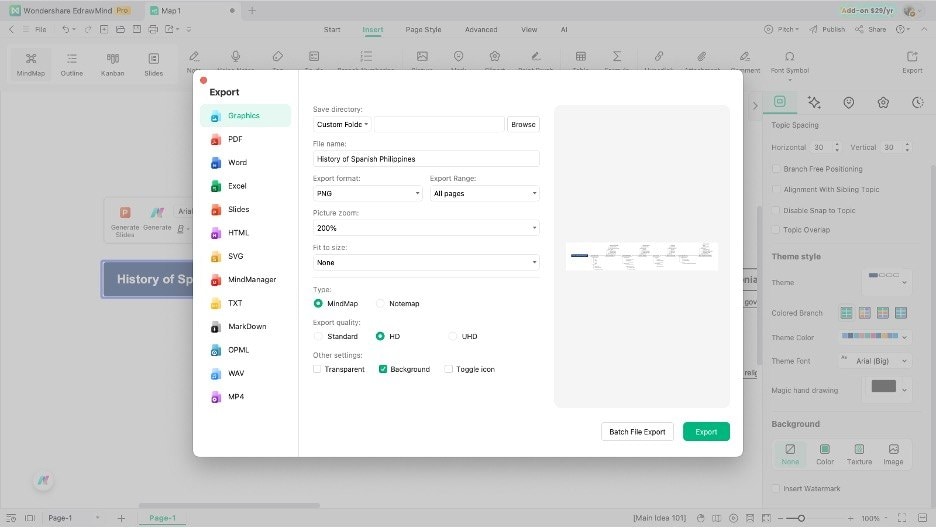Open the AI sparkle panel icon
The width and height of the screenshot is (936, 528).
[814, 103]
